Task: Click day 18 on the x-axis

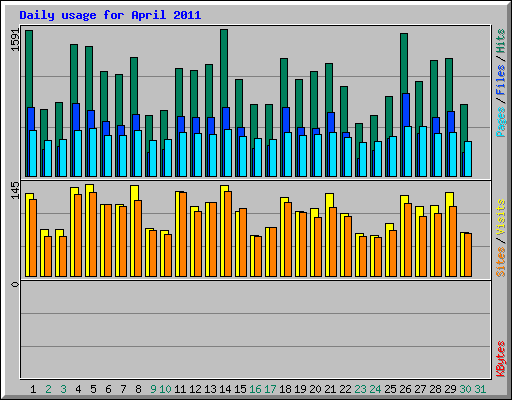Action: pos(285,389)
